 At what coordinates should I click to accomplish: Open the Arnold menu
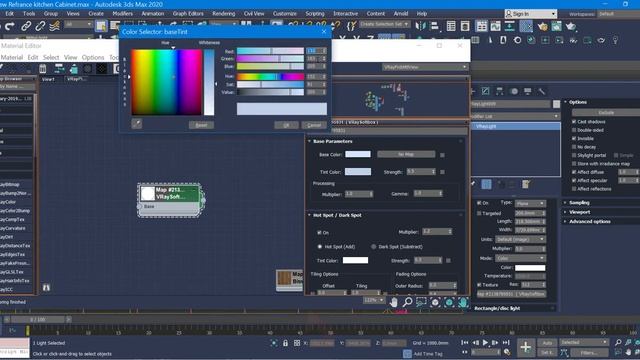click(401, 13)
